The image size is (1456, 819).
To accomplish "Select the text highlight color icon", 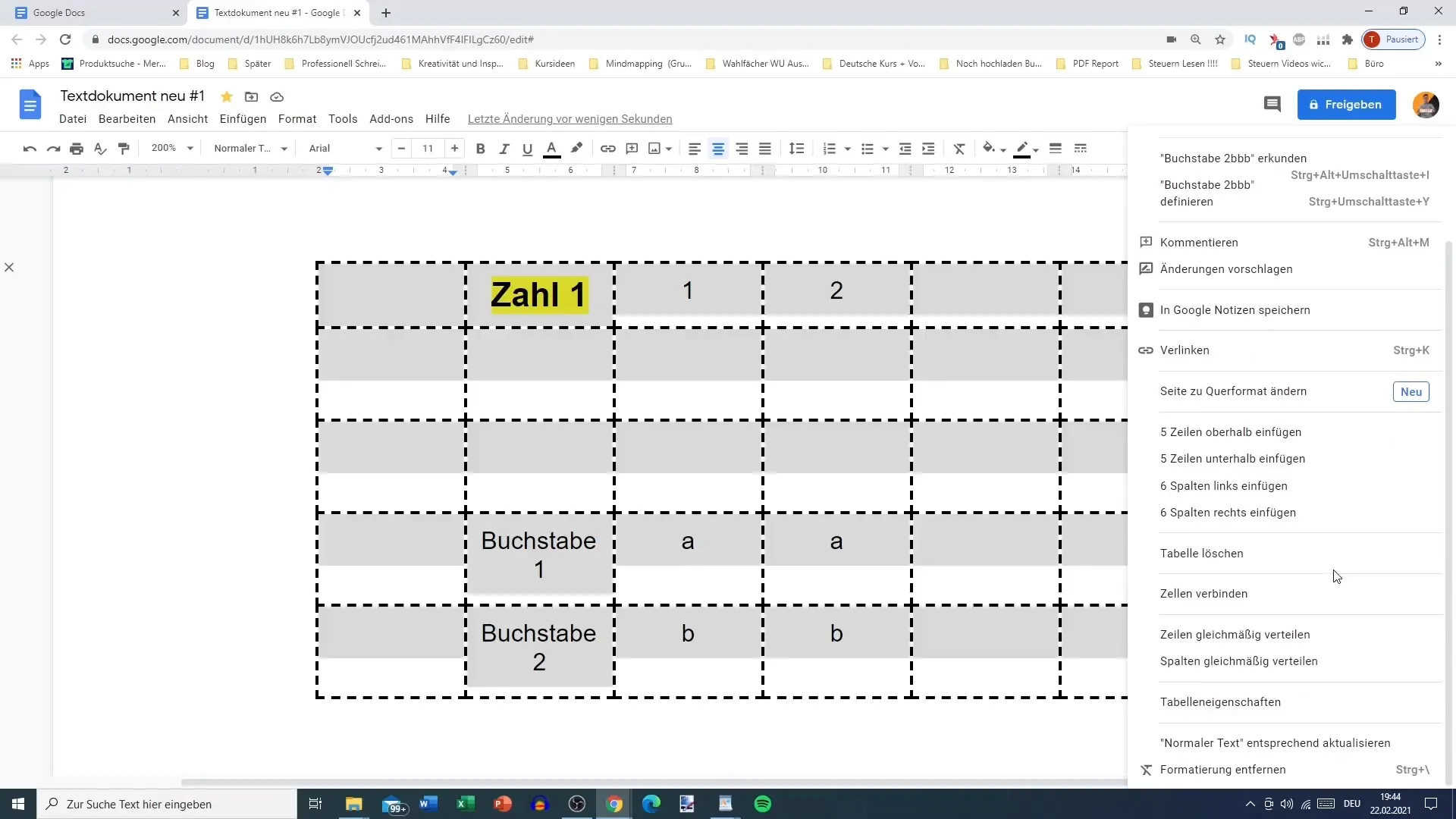I will pyautogui.click(x=576, y=148).
